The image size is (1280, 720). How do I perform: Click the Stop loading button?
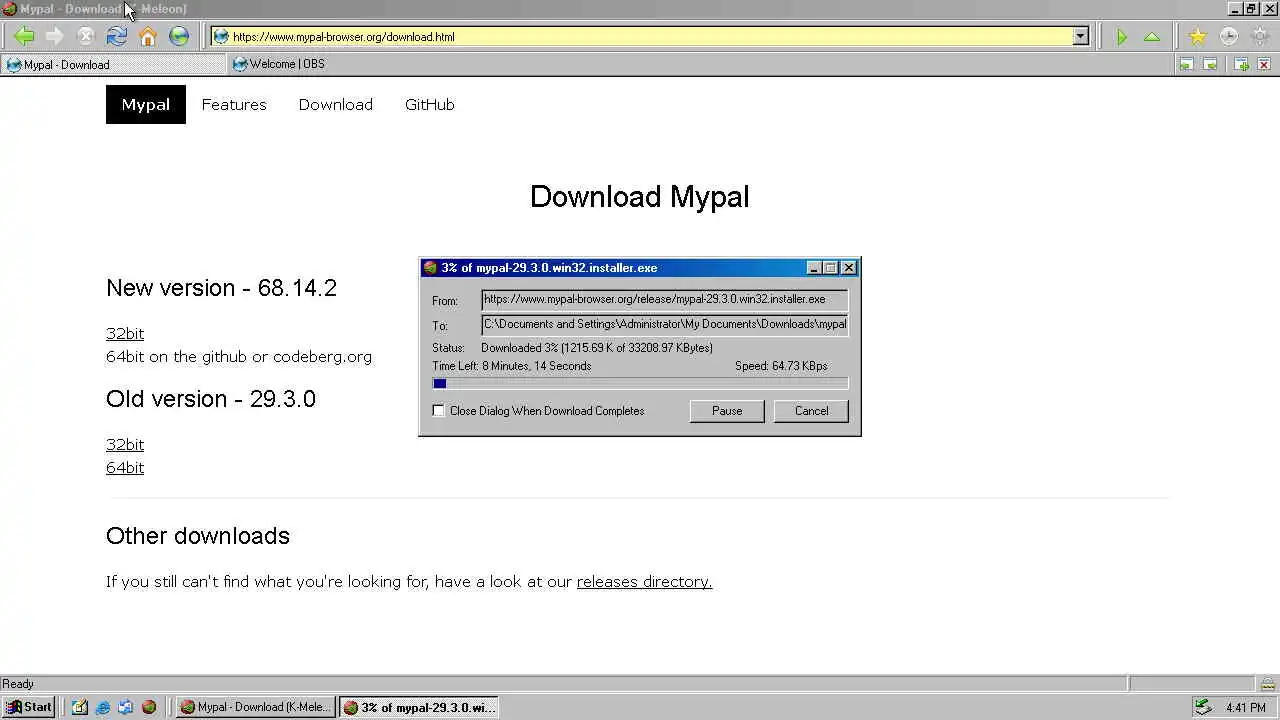point(86,37)
